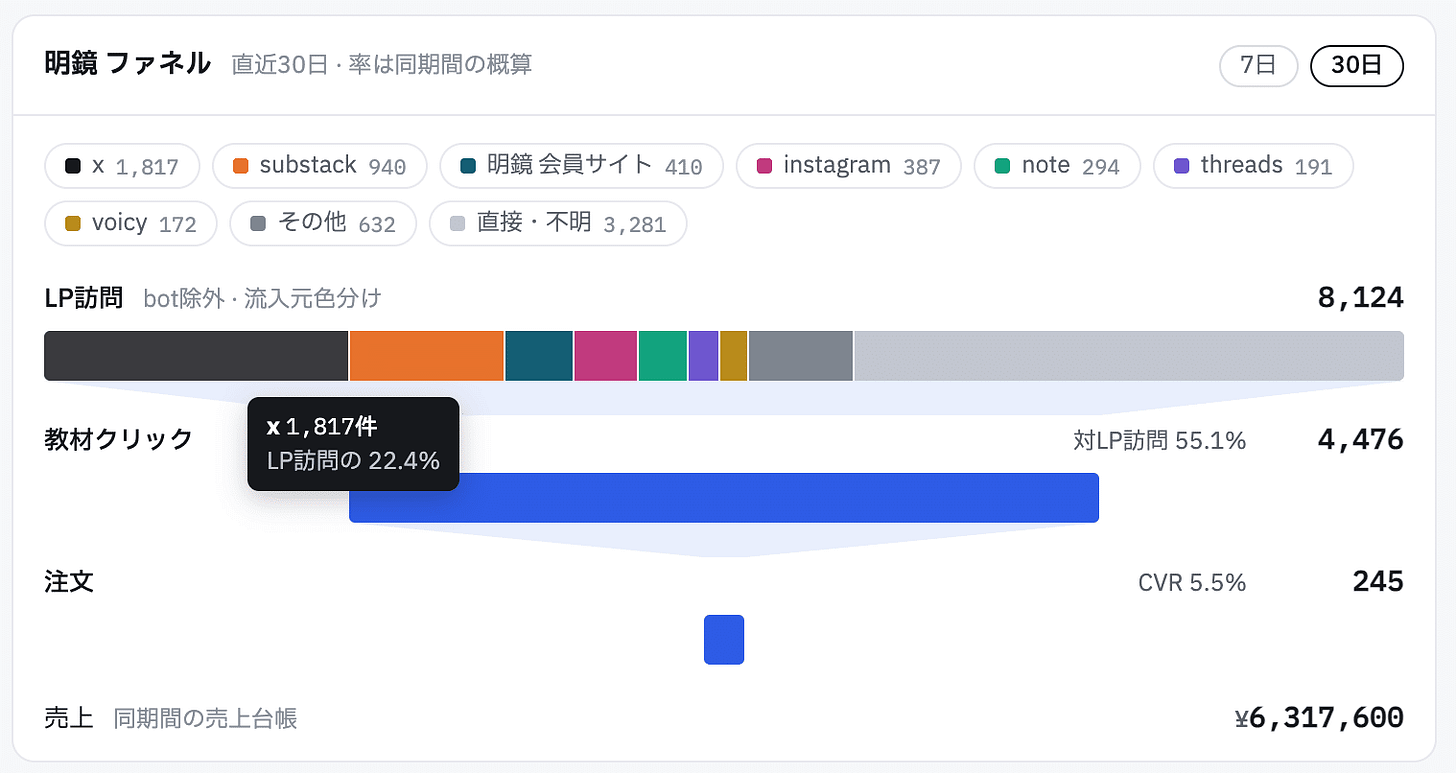This screenshot has width=1456, height=773.
Task: Toggle the voicy source chip
Action: click(131, 223)
